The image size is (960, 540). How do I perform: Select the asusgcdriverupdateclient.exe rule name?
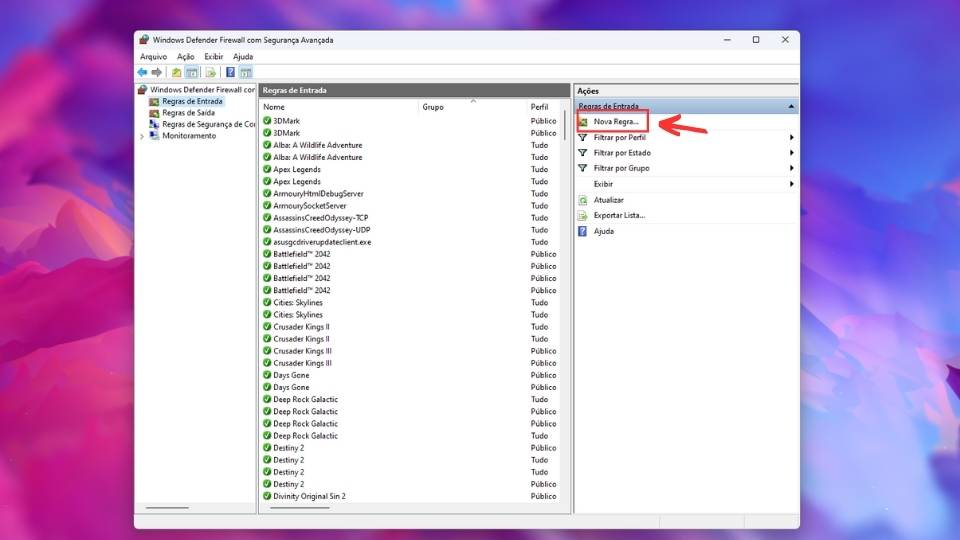point(322,242)
